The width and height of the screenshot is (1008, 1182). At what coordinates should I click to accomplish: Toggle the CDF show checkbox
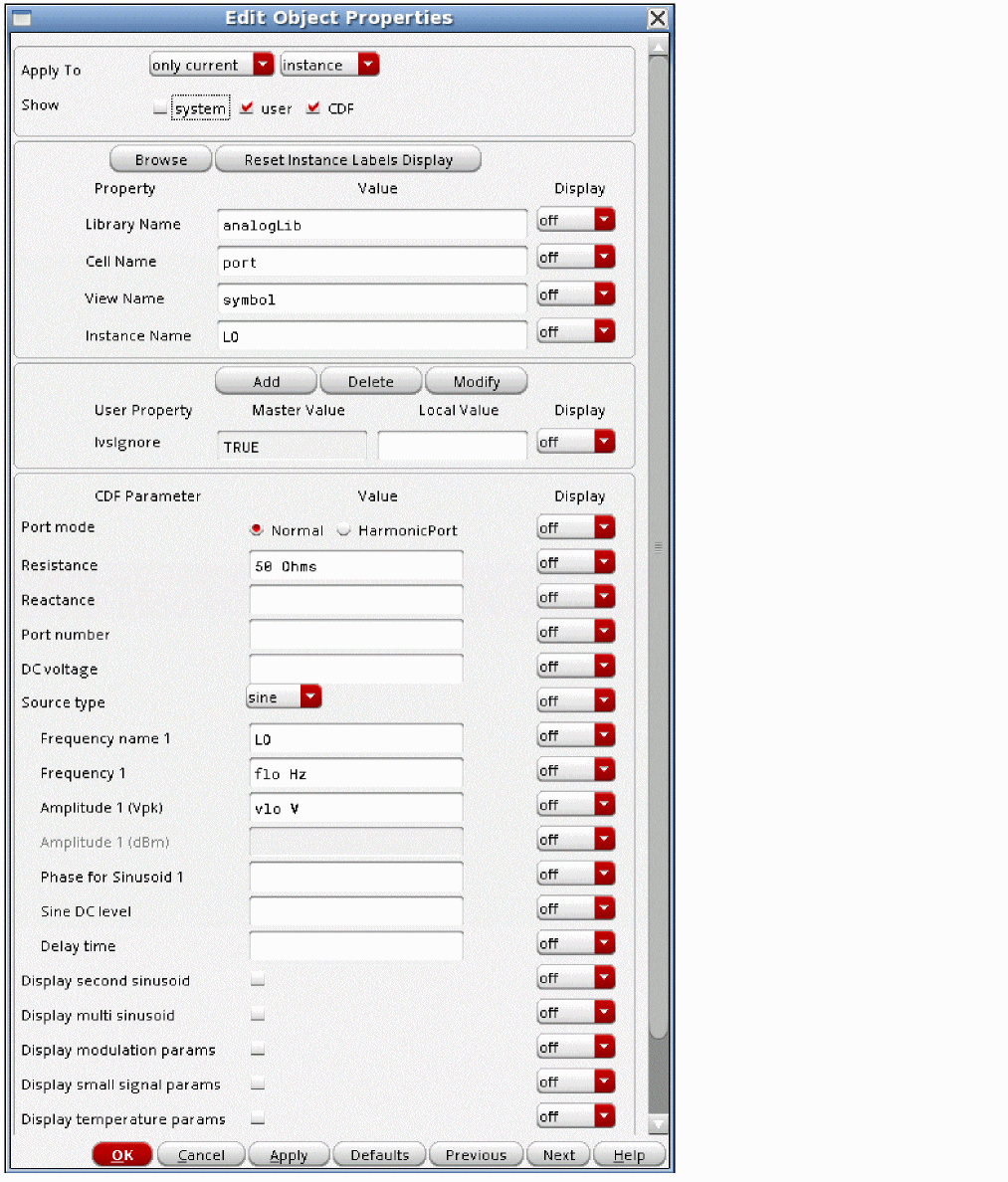click(313, 108)
